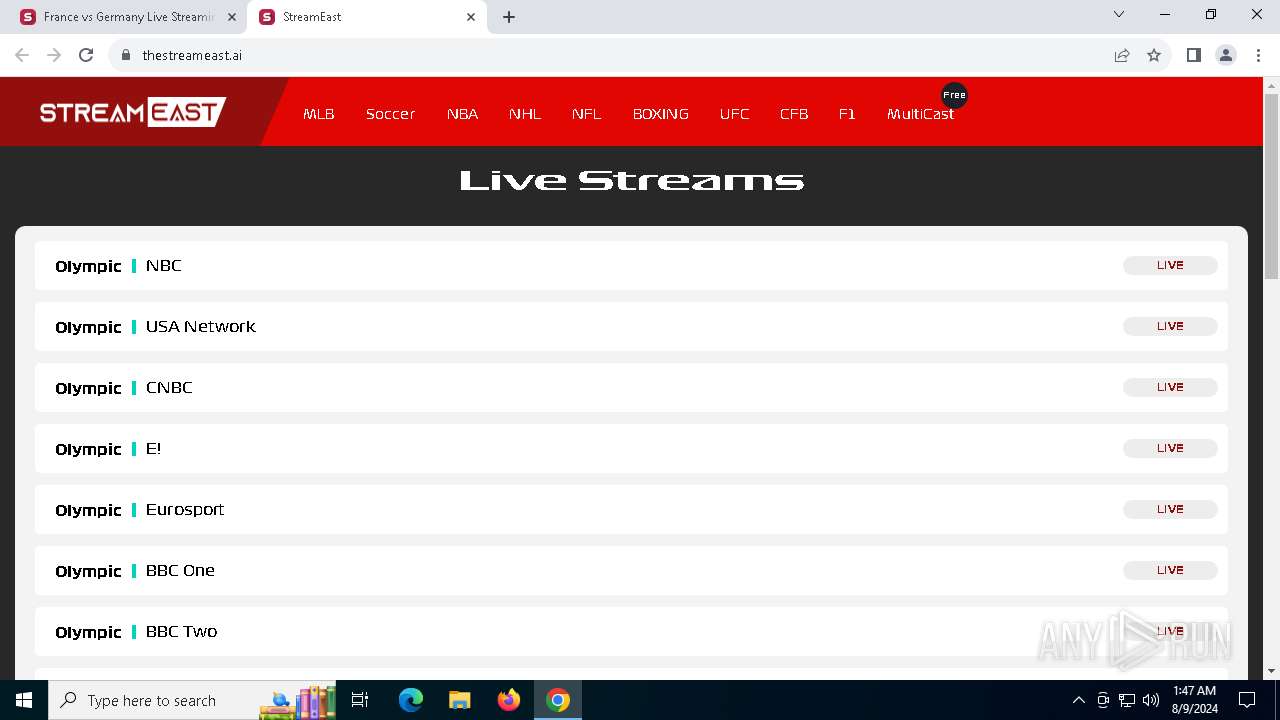Open the volume control in system tray
Viewport: 1280px width, 720px height.
[x=1150, y=700]
